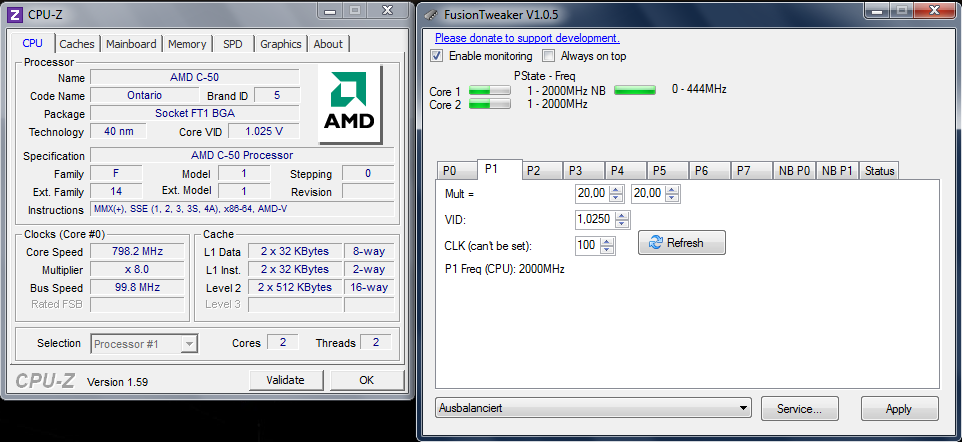
Task: Click the CLK value field
Action: coord(587,245)
